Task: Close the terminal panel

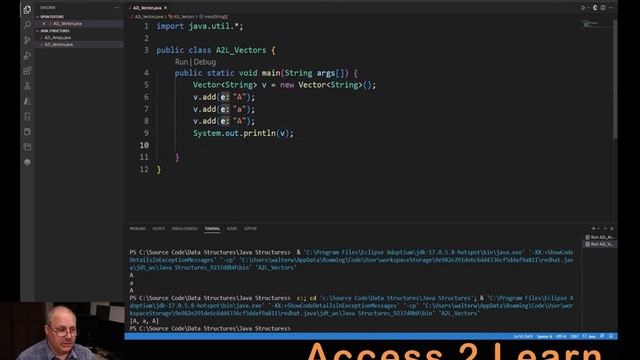Action: [611, 229]
